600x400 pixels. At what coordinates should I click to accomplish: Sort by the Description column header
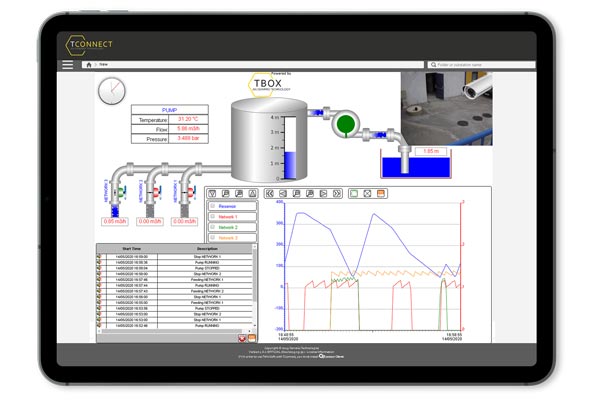[207, 249]
